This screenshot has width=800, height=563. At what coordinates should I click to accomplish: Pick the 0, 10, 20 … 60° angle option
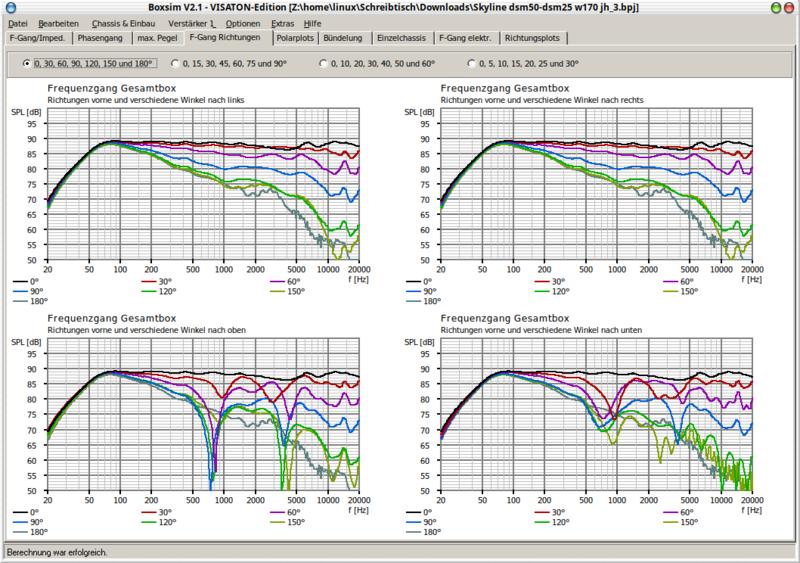[x=325, y=63]
